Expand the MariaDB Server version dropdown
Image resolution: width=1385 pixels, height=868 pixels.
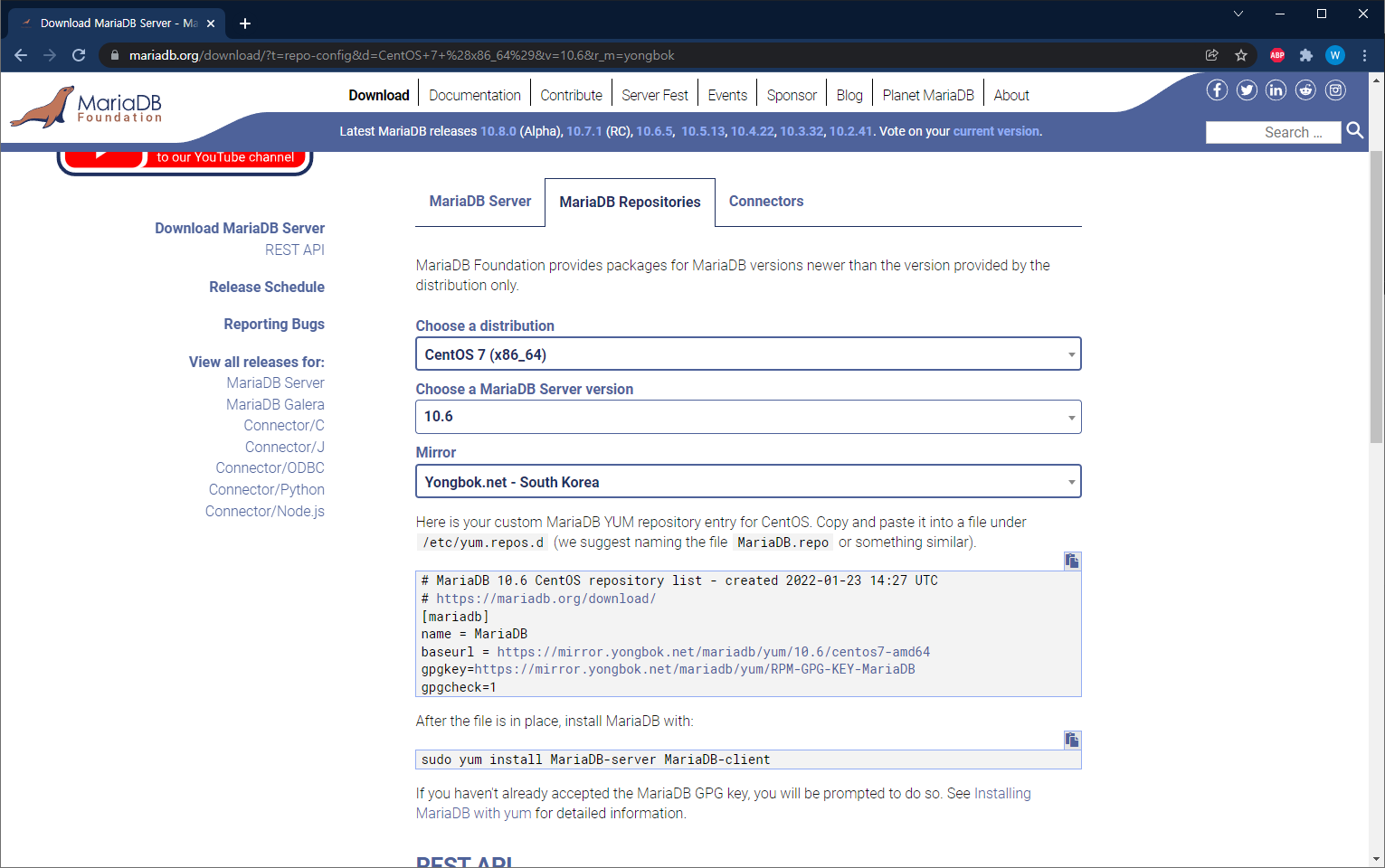[748, 417]
